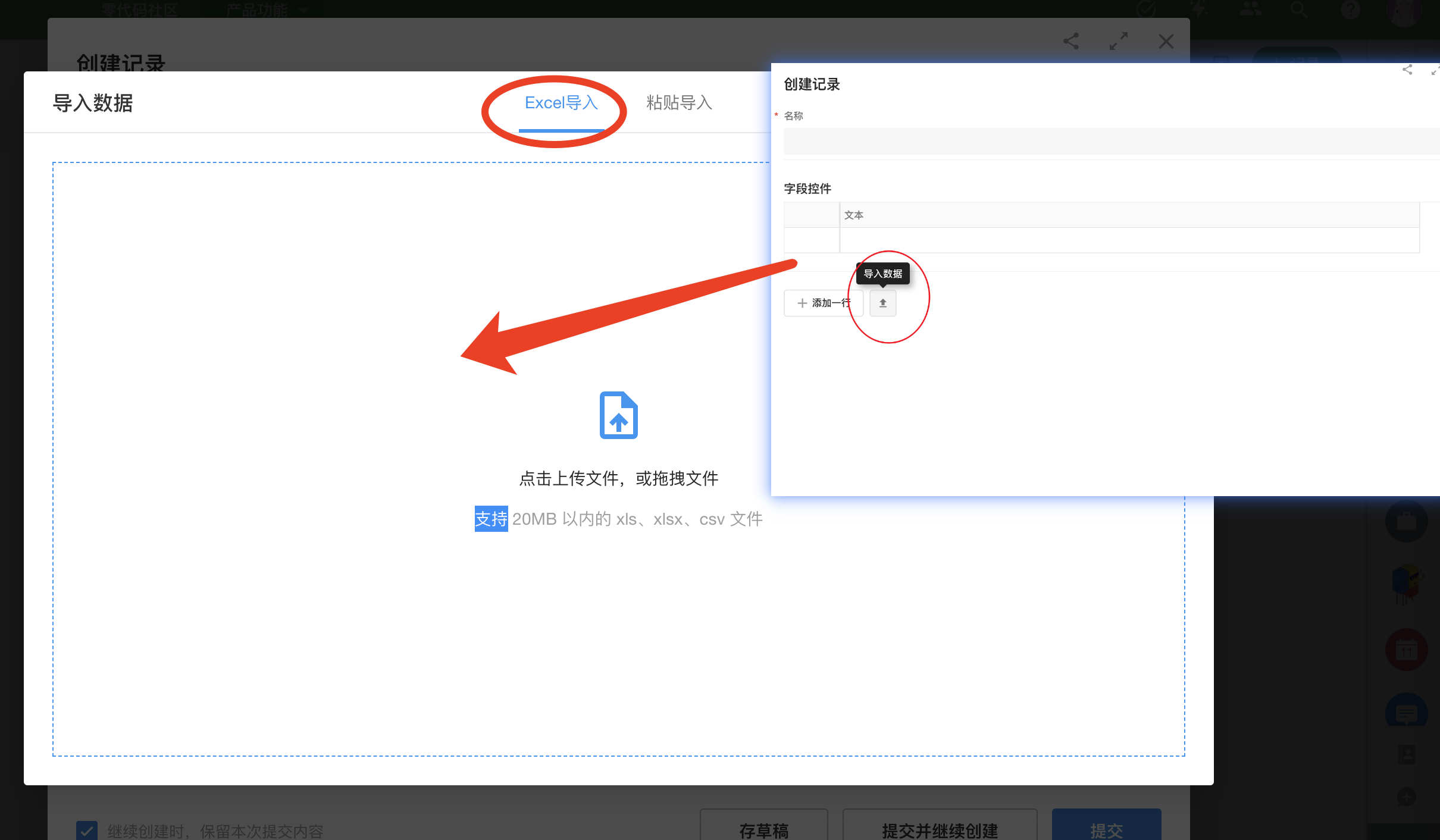This screenshot has width=1440, height=840.
Task: Switch to the 粘贴导入 tab
Action: tap(679, 103)
